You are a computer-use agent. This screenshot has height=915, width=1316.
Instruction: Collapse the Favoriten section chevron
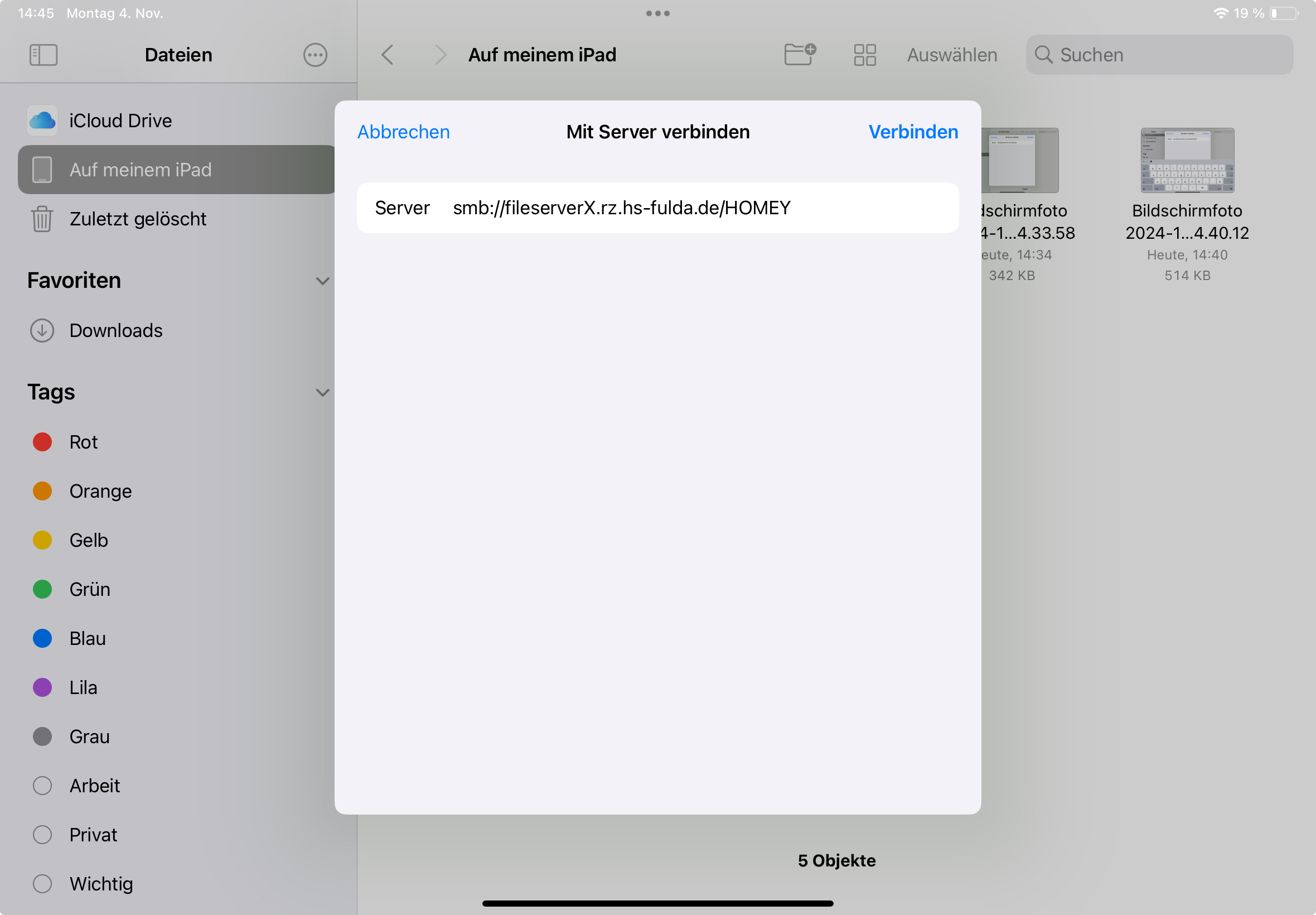click(x=322, y=281)
